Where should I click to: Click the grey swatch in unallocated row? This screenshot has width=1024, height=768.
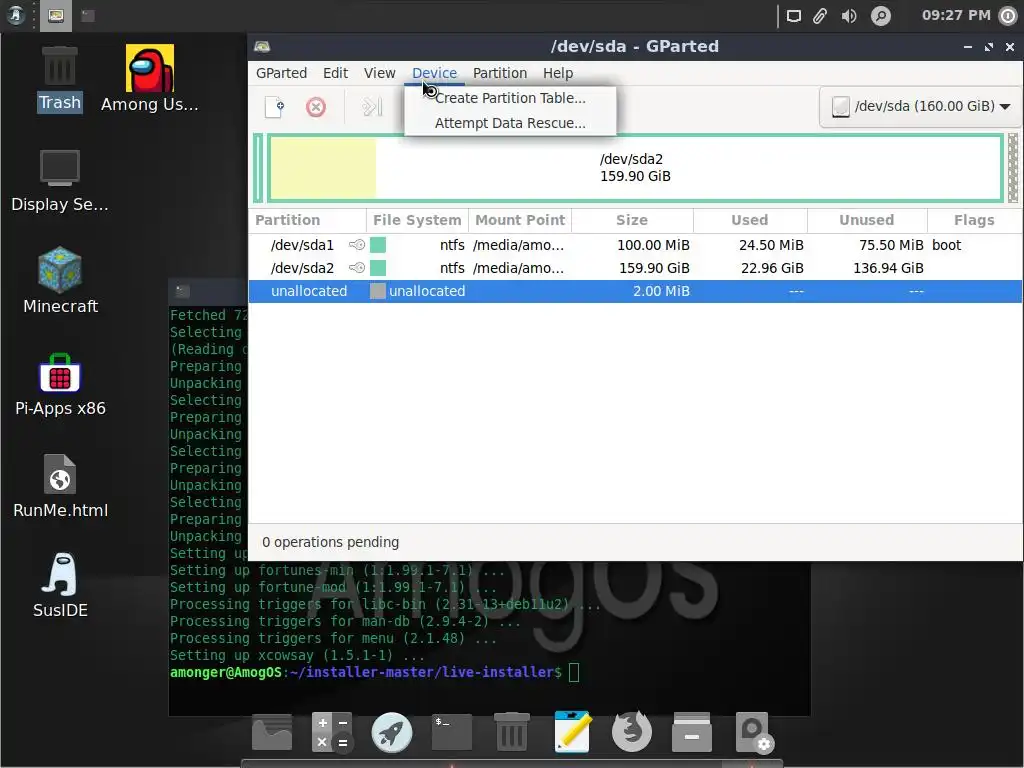click(377, 291)
